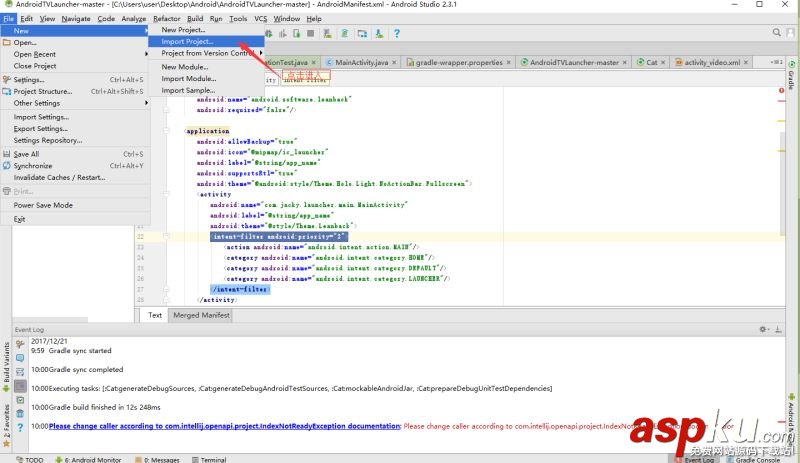Collapse the activity tag fold marker
The height and width of the screenshot is (463, 800).
[x=166, y=194]
